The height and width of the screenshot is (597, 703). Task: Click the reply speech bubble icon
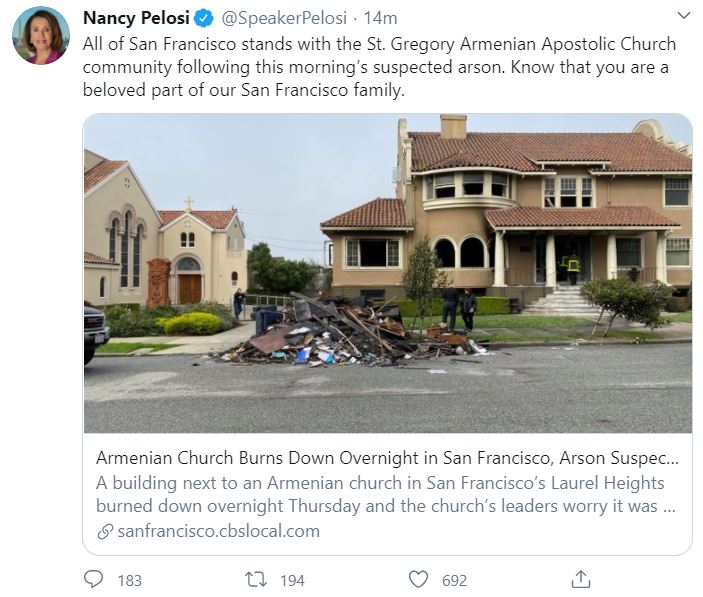(94, 579)
